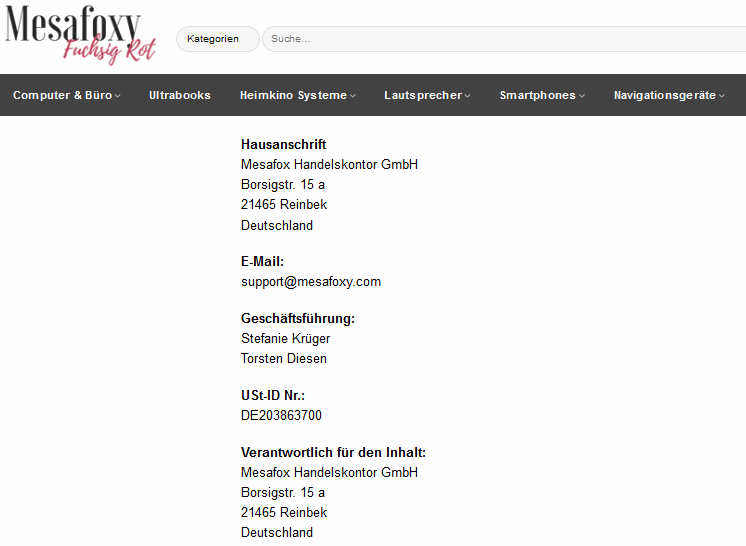Open the Lautsprecher menu

[427, 95]
